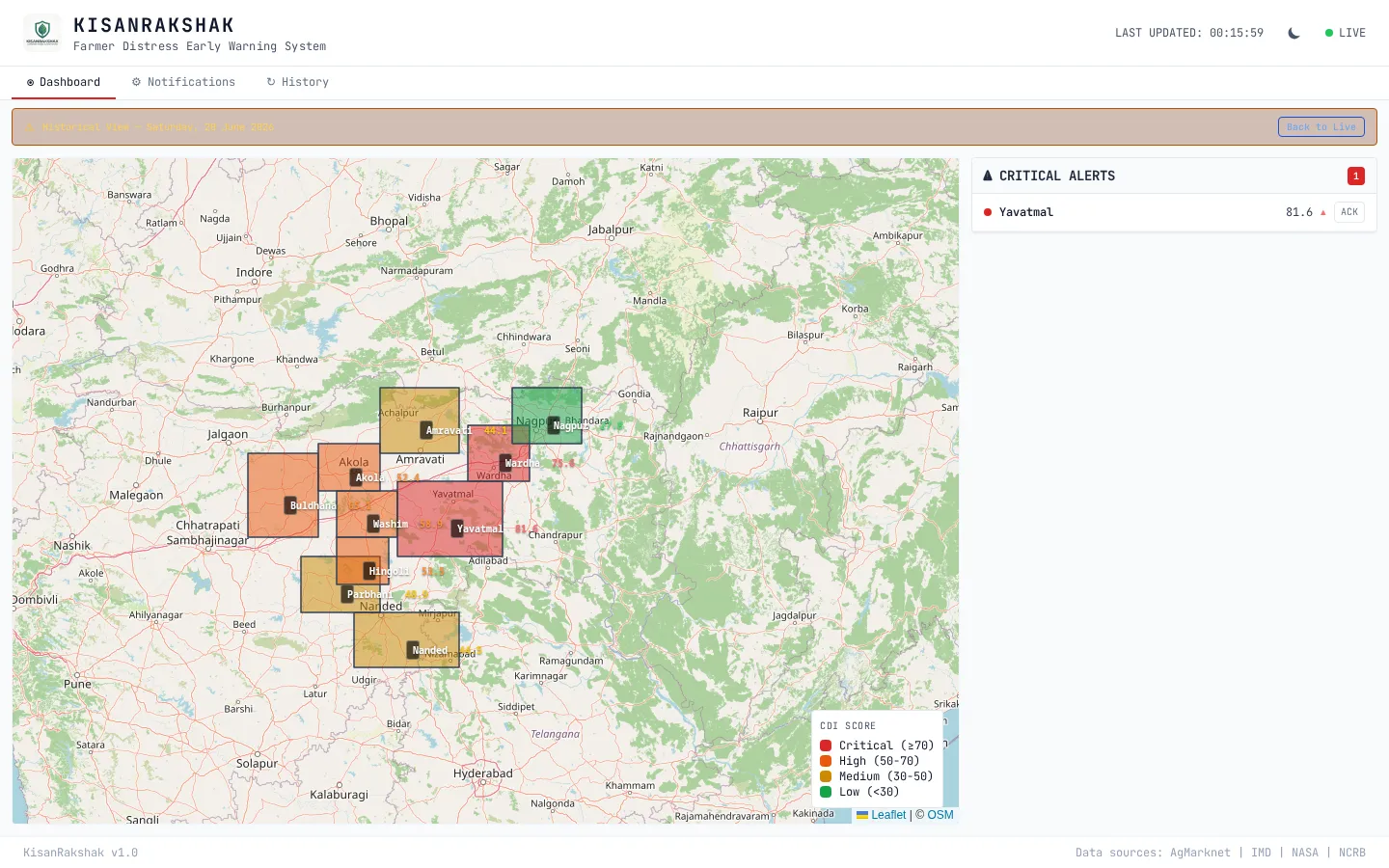The image size is (1389, 868).
Task: Open the Dashboard tab
Action: (64, 82)
